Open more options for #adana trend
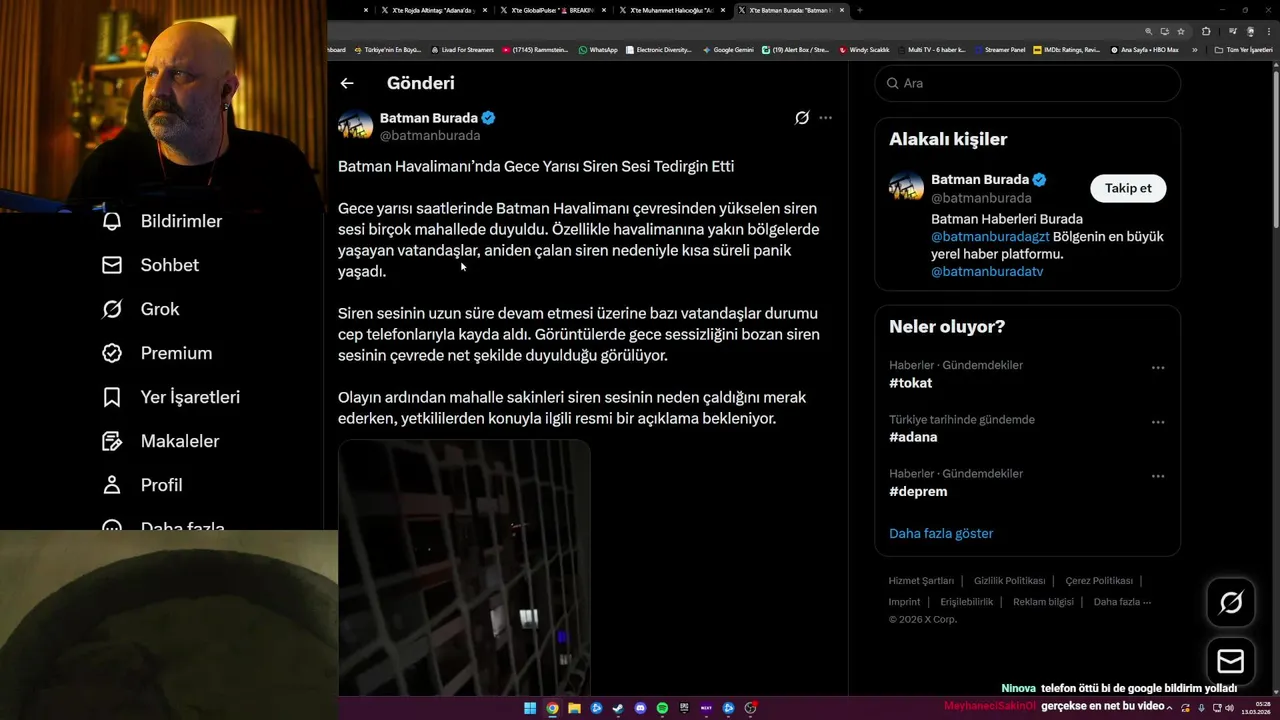This screenshot has width=1280, height=720. coord(1158,422)
